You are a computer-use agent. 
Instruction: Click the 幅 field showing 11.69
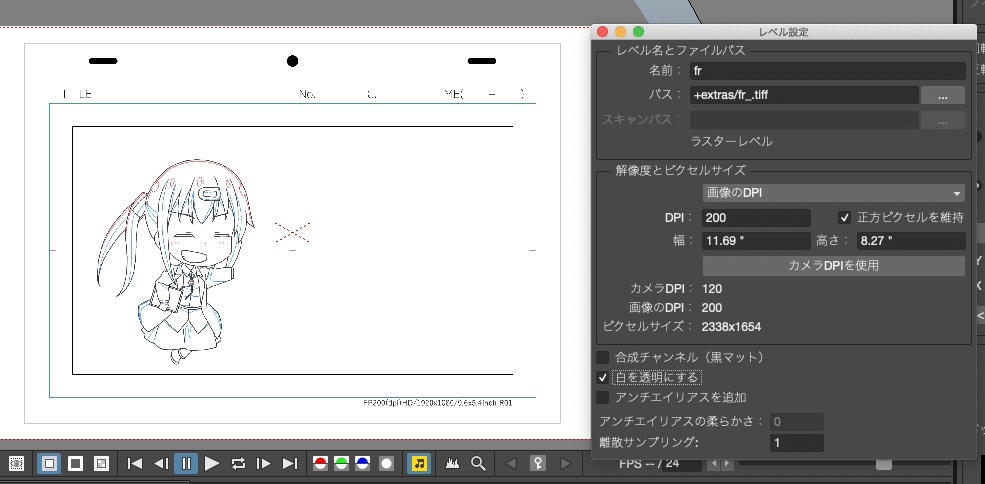(x=756, y=241)
